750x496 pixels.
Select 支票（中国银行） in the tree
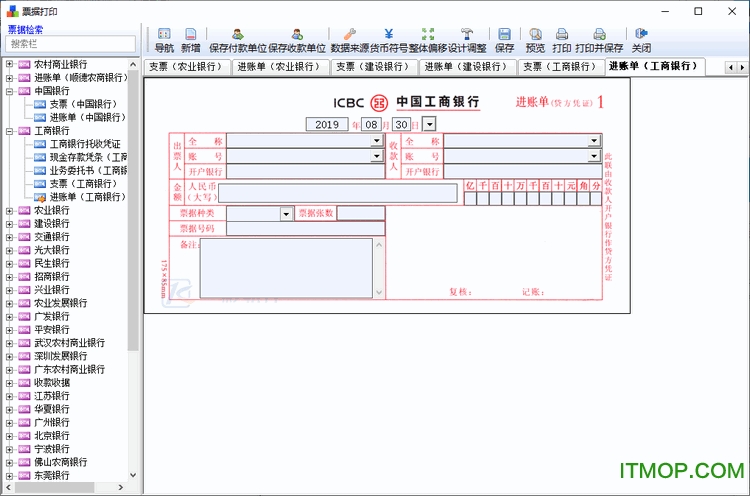click(83, 104)
